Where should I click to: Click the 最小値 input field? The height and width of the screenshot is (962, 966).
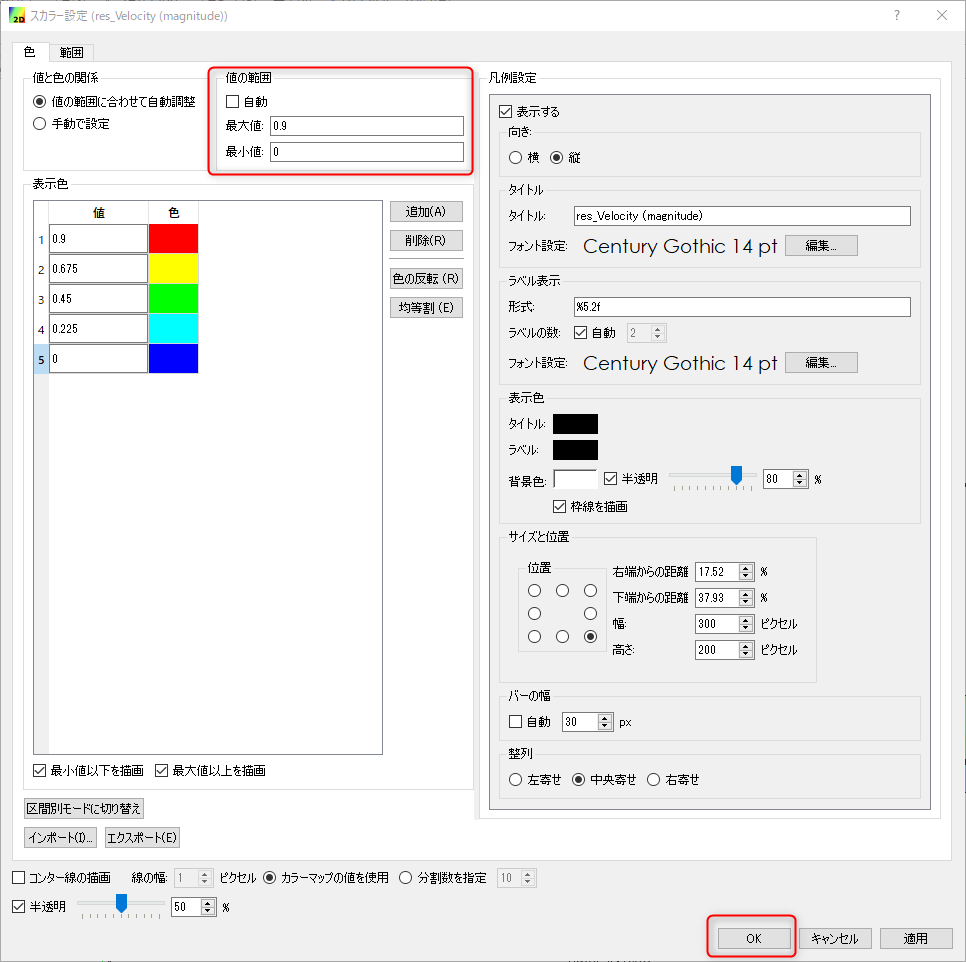click(367, 152)
